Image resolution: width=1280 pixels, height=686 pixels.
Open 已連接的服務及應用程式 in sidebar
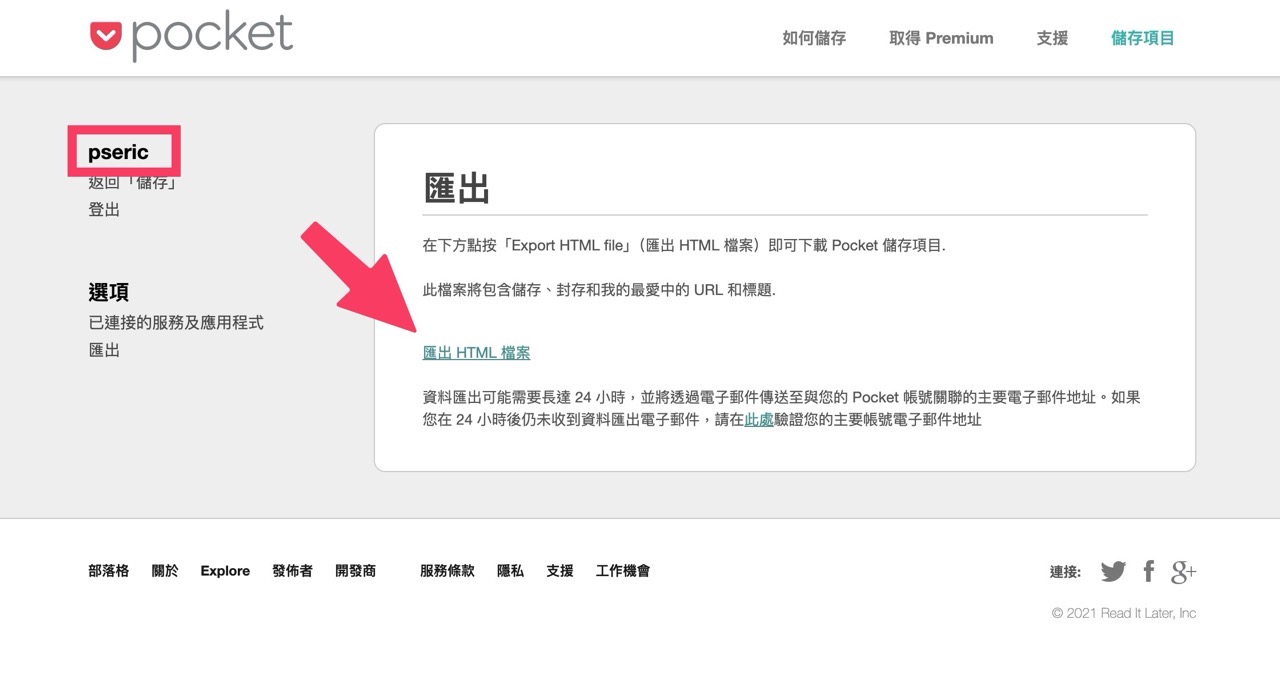click(x=176, y=323)
